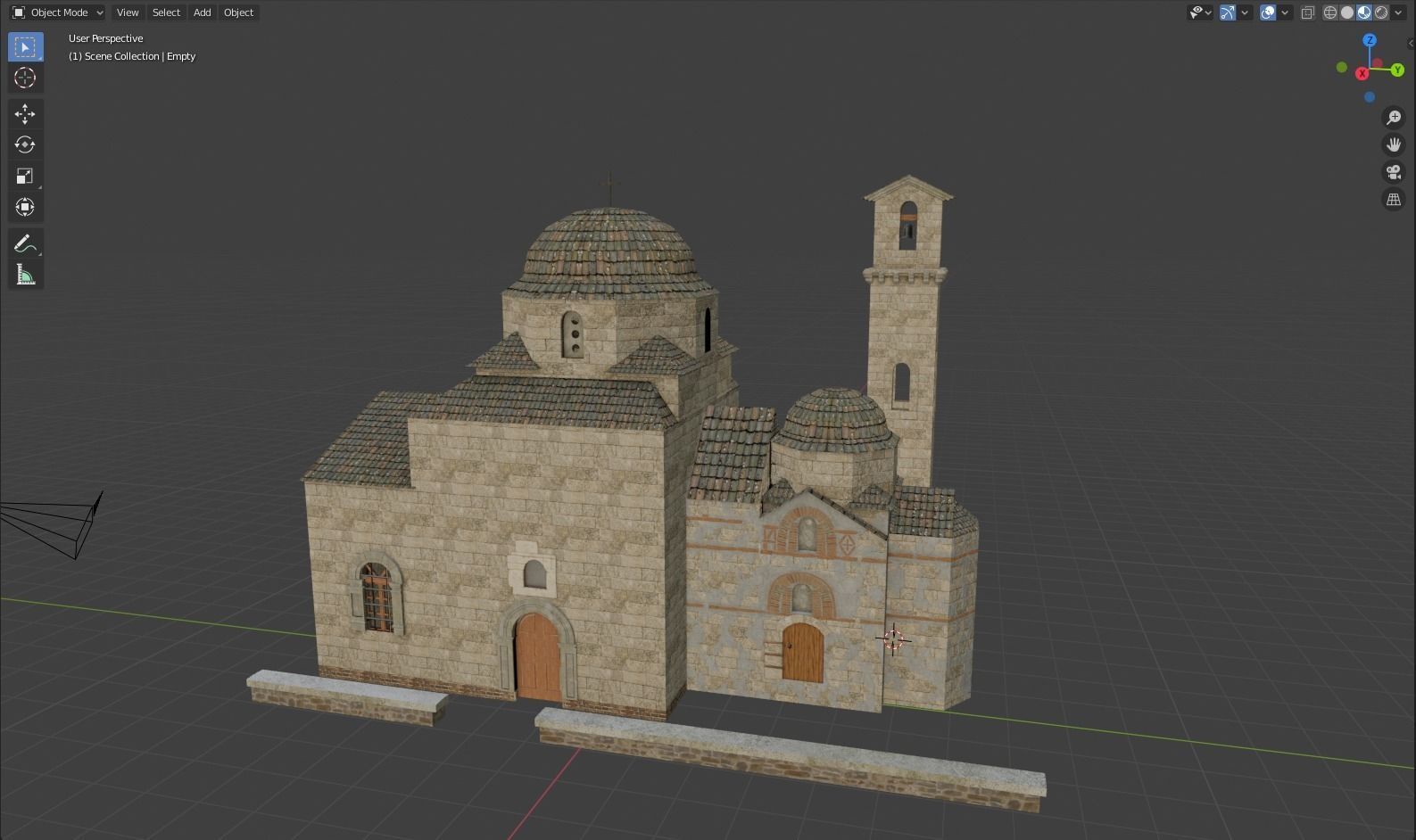
Task: Switch to Solid shading
Action: tap(1347, 12)
